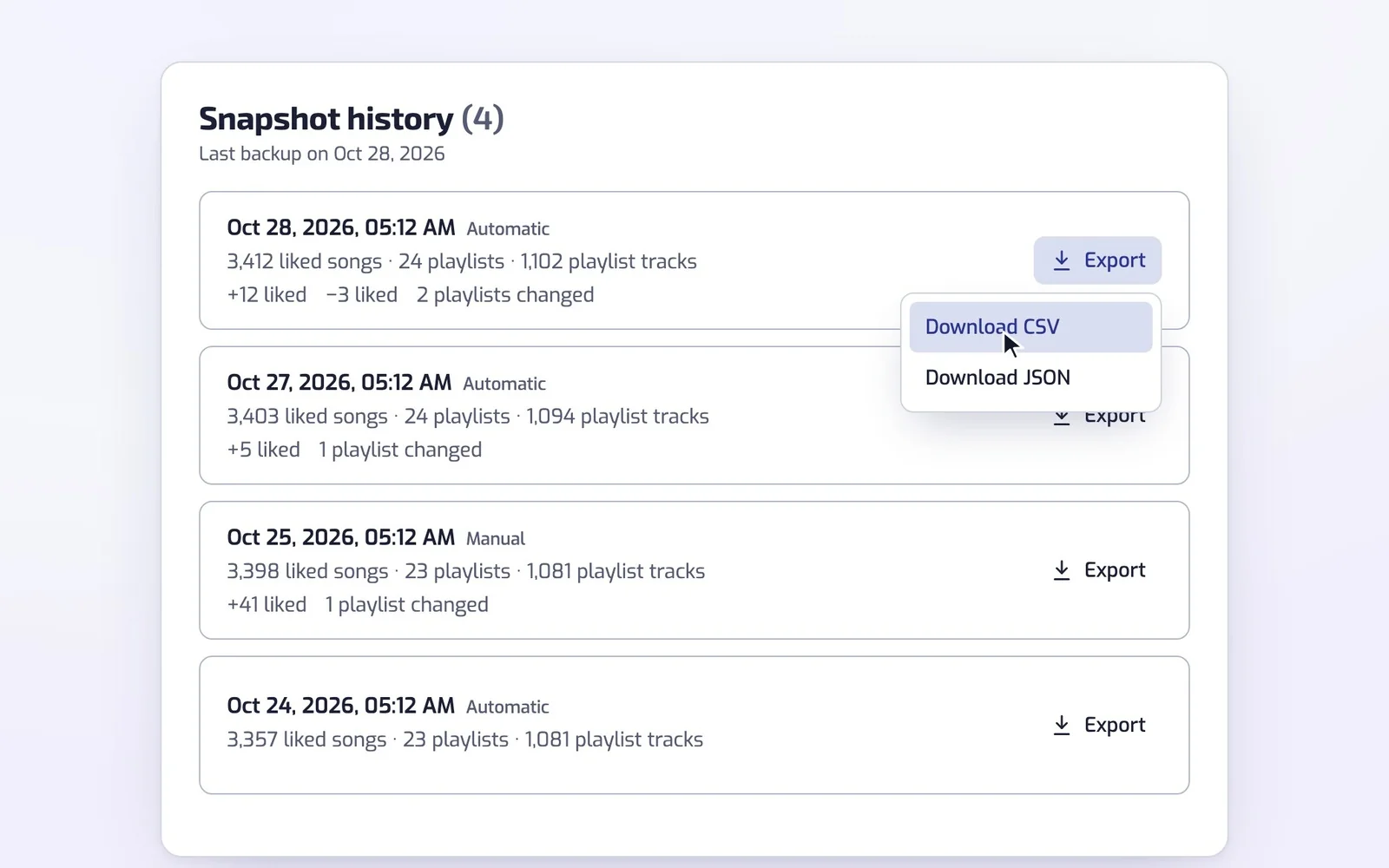
Task: Click the Automatic label on Oct 27 snapshot
Action: pos(504,384)
